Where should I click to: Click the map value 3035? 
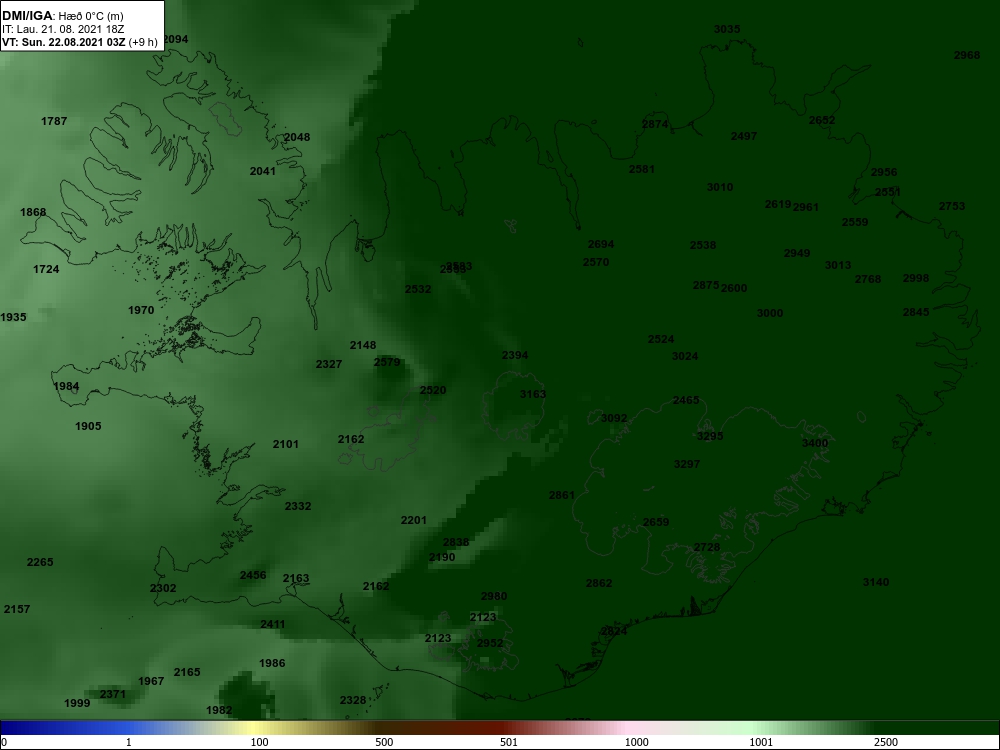coord(727,29)
